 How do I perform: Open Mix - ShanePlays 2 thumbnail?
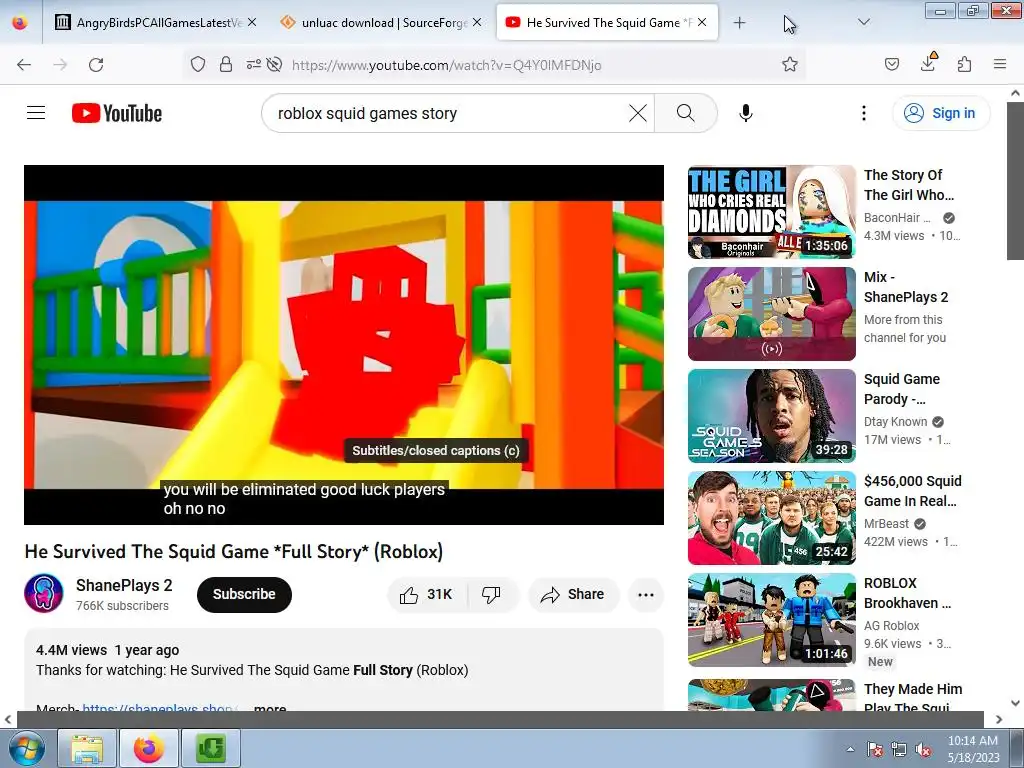[771, 313]
